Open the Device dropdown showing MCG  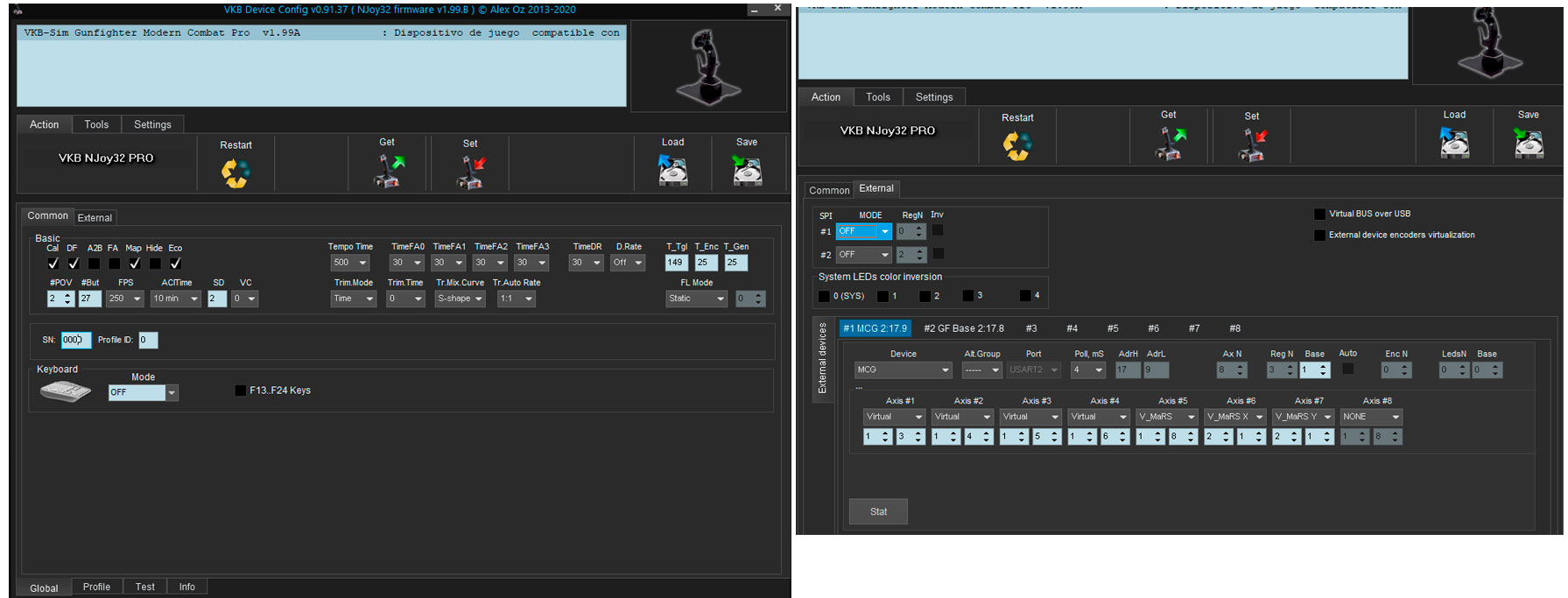click(904, 370)
